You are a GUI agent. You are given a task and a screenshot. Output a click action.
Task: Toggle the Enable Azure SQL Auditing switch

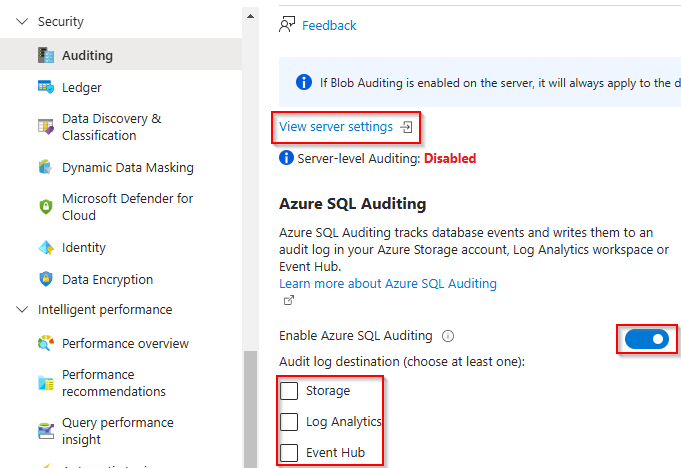click(x=647, y=339)
